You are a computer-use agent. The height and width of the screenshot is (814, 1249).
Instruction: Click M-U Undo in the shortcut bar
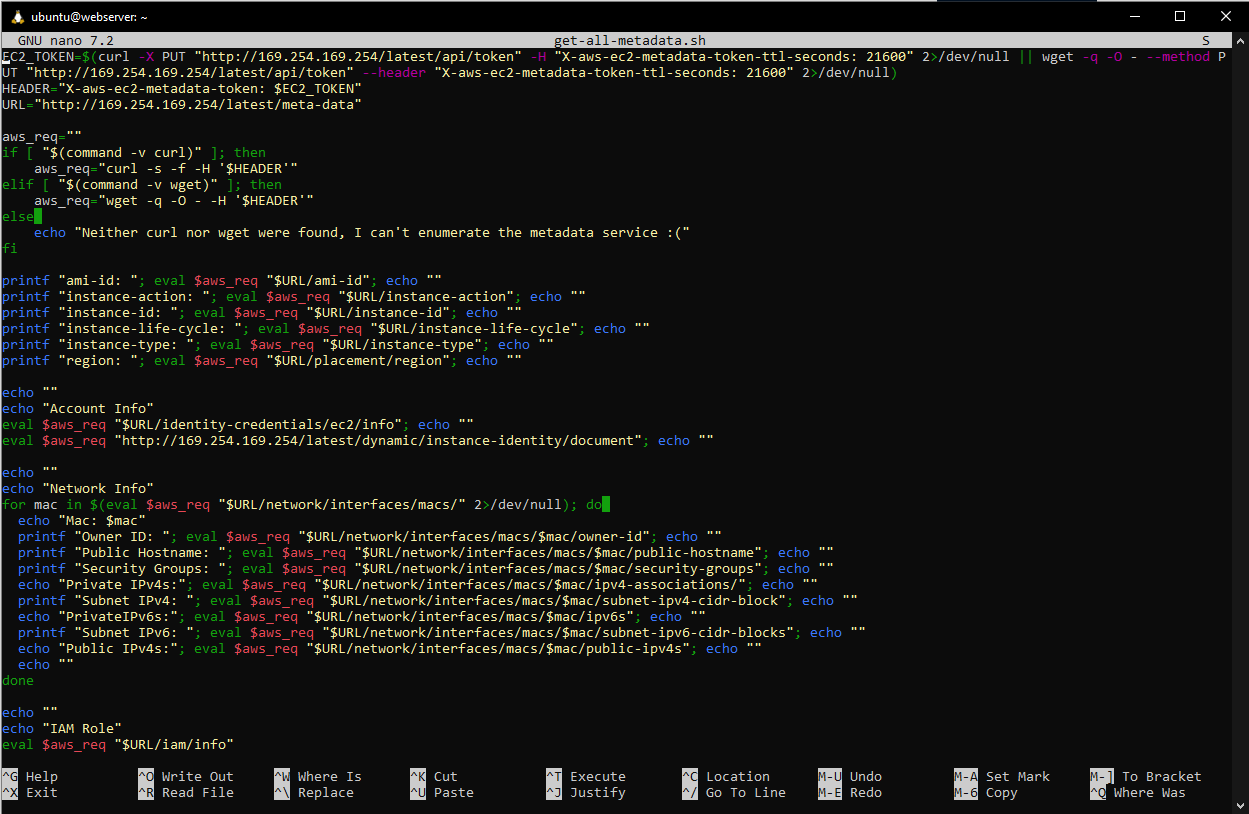point(849,777)
